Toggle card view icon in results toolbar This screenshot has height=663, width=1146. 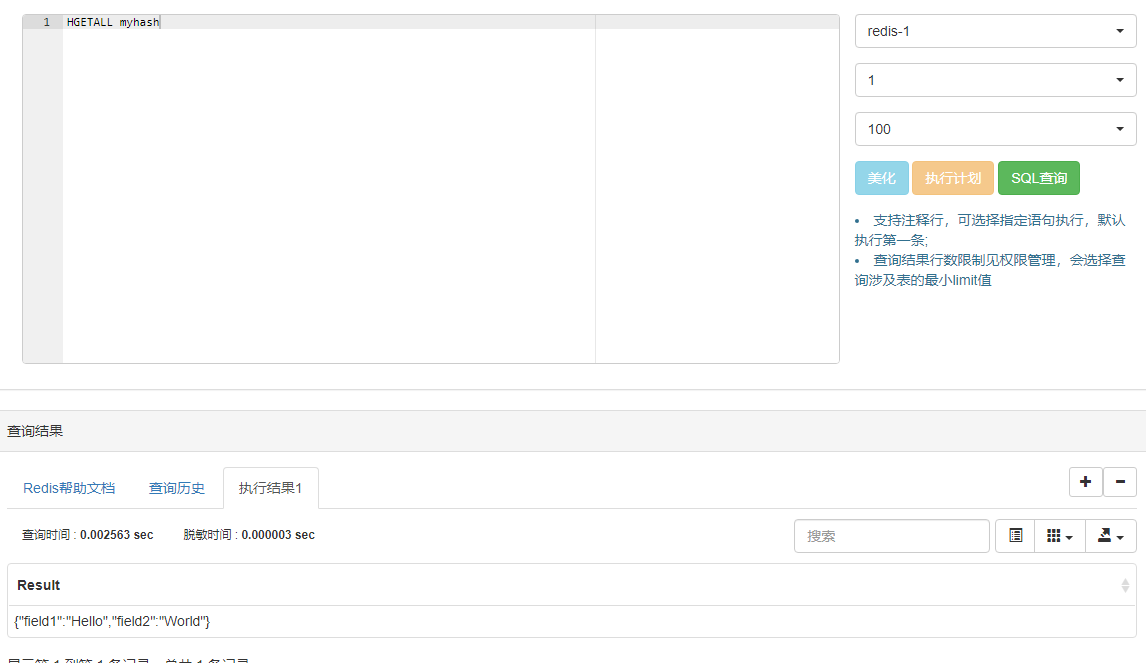click(1015, 536)
